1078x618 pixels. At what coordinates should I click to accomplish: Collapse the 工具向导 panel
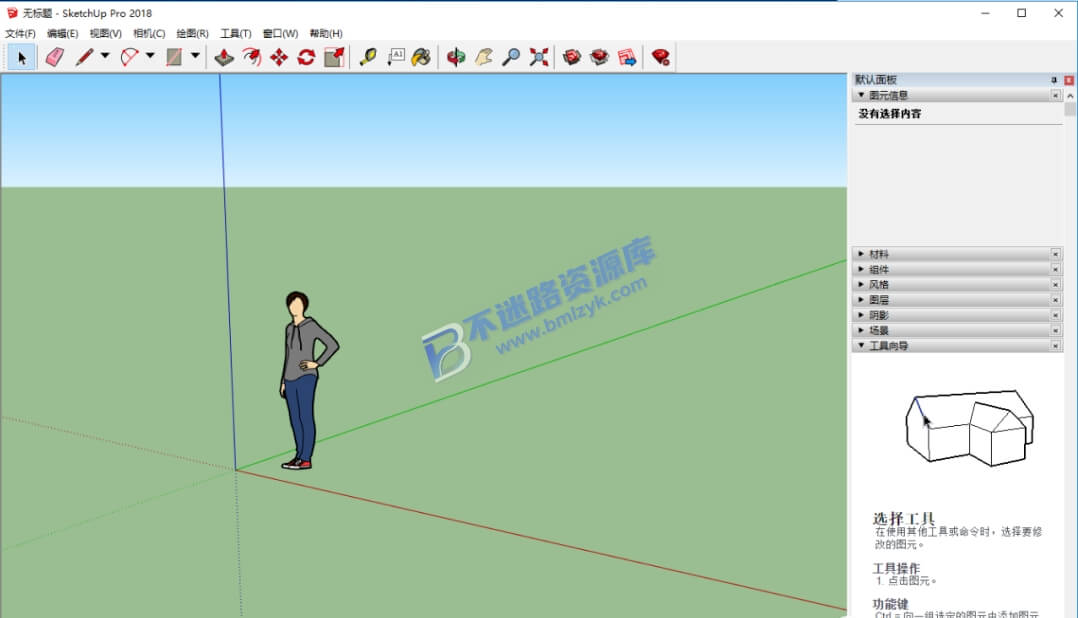[861, 345]
